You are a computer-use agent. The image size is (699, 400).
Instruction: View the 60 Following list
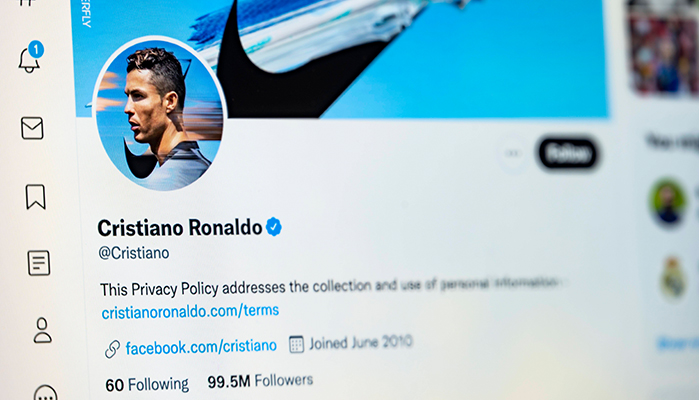click(x=147, y=384)
